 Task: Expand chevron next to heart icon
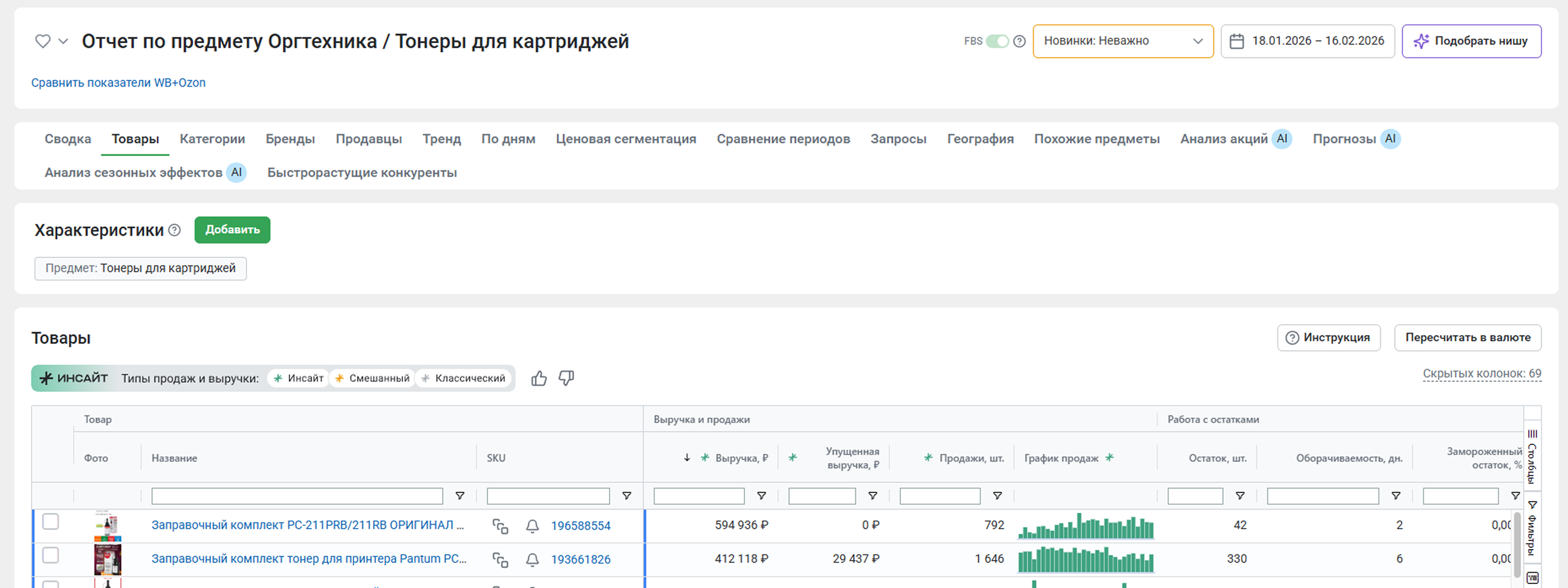(x=63, y=41)
